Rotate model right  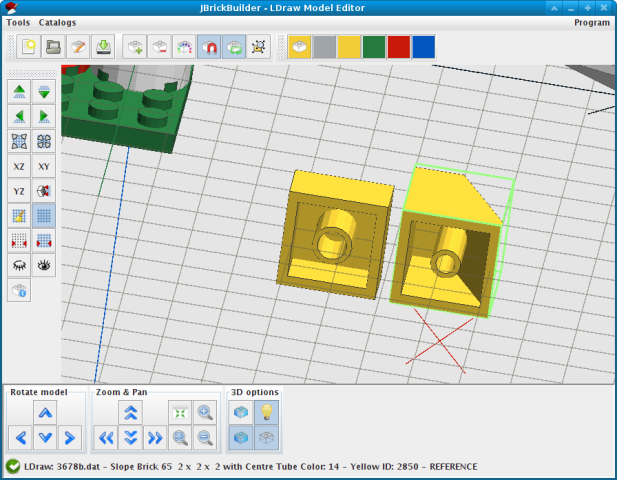70,437
